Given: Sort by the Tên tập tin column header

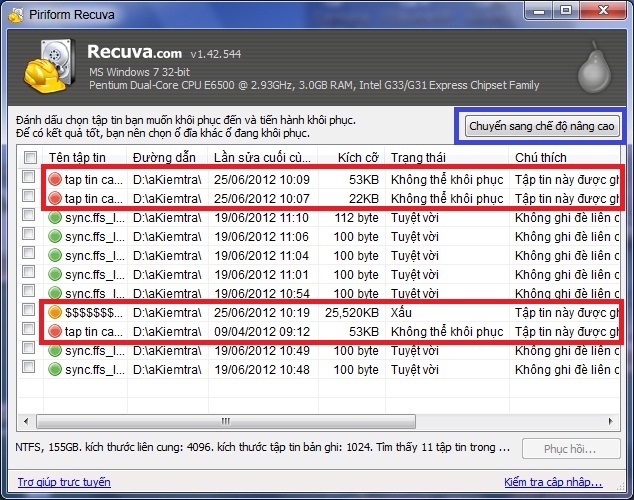Looking at the screenshot, I should click(85, 157).
